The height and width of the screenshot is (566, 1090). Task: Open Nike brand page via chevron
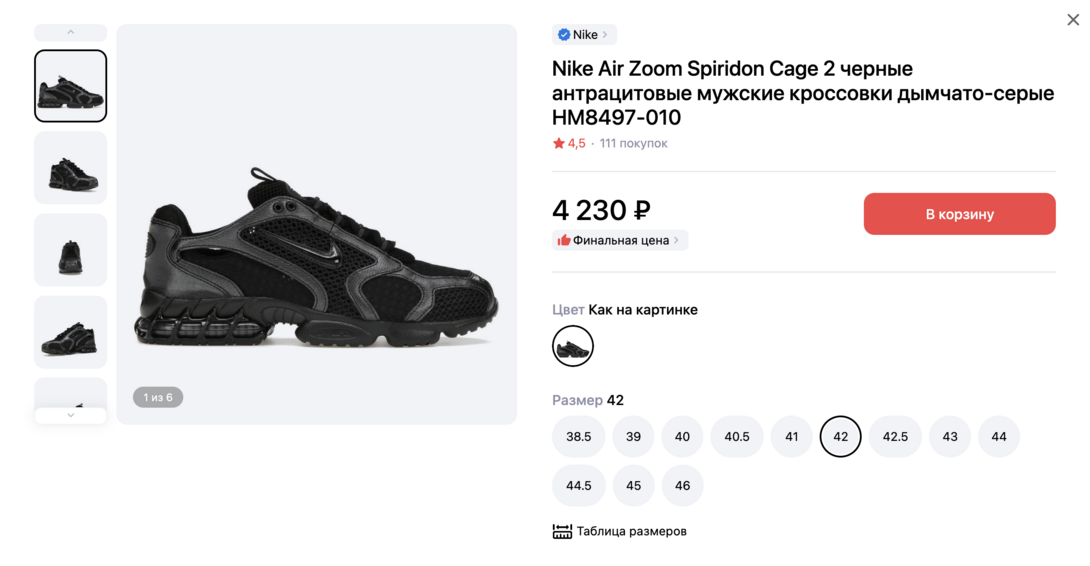[x=605, y=35]
